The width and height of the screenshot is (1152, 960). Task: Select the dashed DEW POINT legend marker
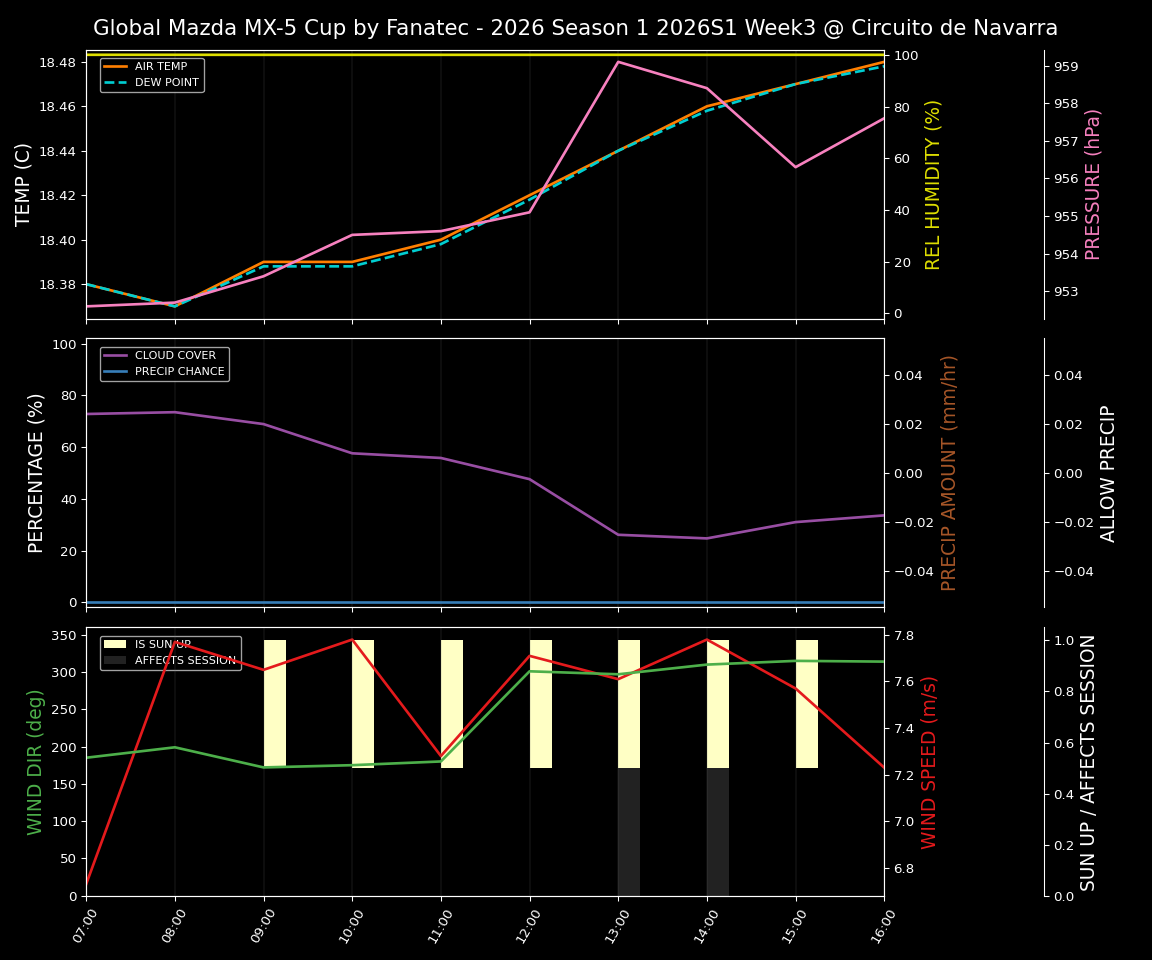point(115,82)
